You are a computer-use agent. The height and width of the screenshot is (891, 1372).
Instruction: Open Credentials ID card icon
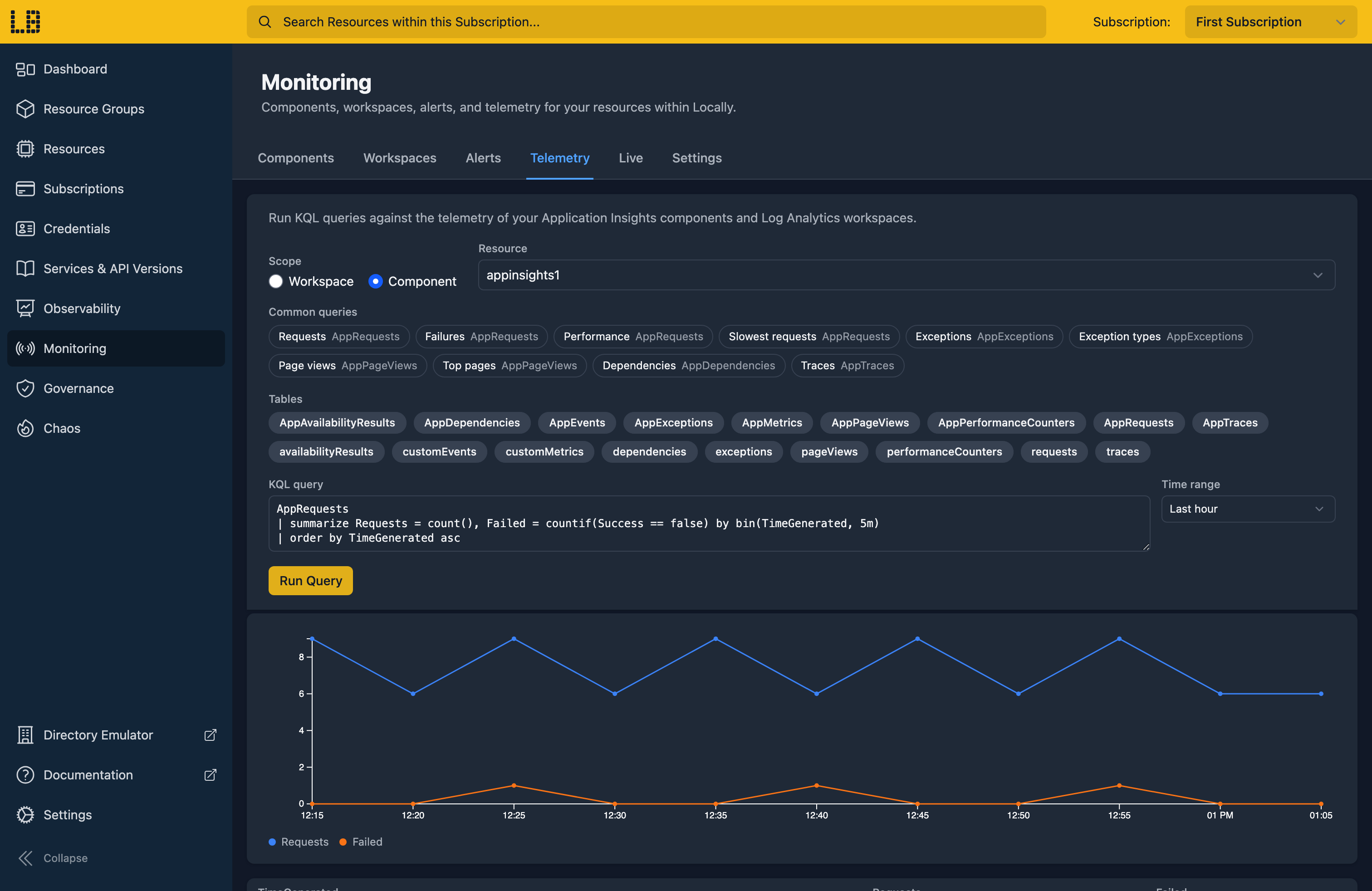click(x=25, y=229)
